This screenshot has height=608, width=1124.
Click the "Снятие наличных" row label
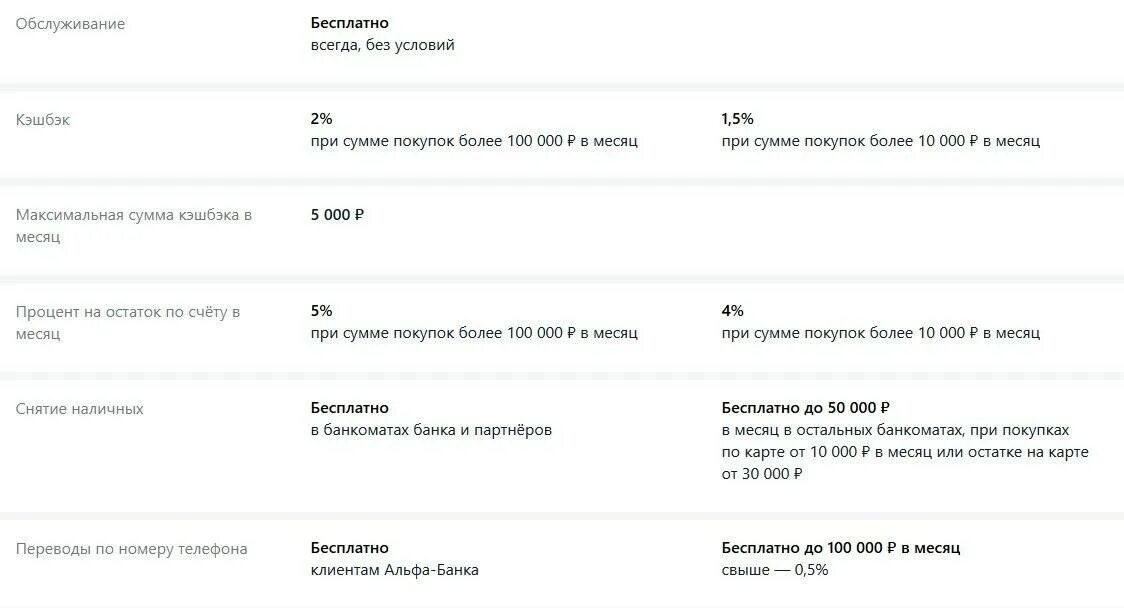click(80, 408)
